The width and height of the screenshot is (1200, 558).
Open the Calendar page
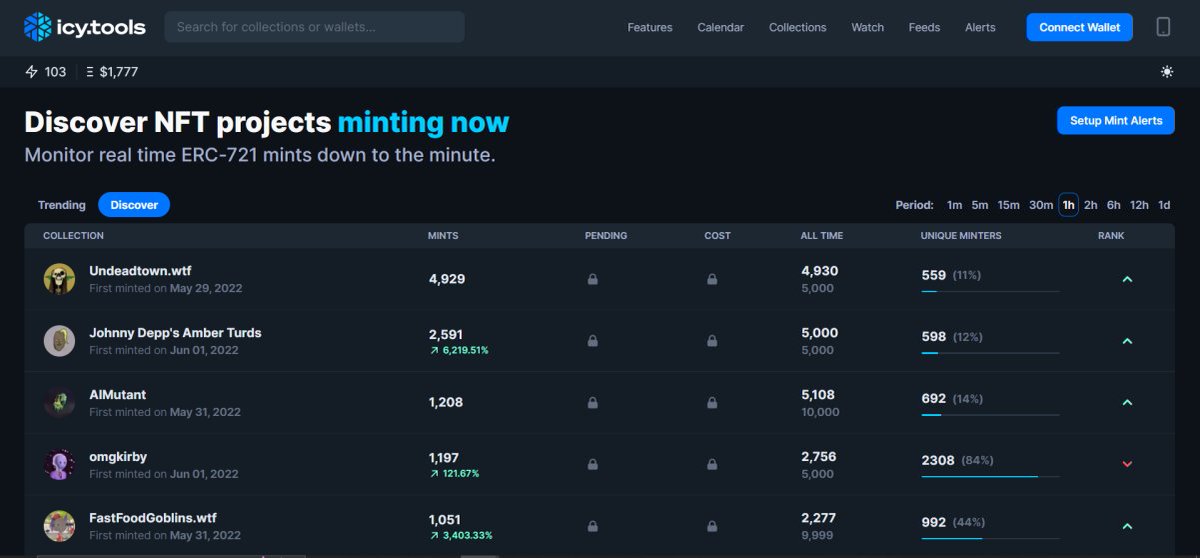721,27
